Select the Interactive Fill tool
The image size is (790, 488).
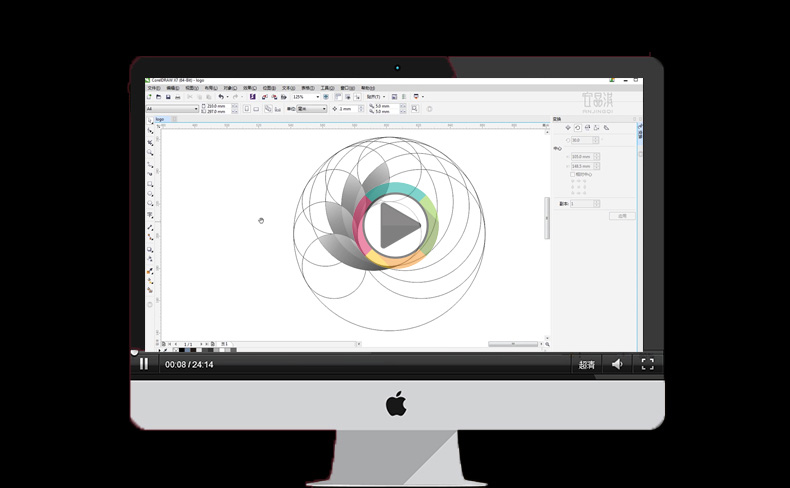click(150, 281)
